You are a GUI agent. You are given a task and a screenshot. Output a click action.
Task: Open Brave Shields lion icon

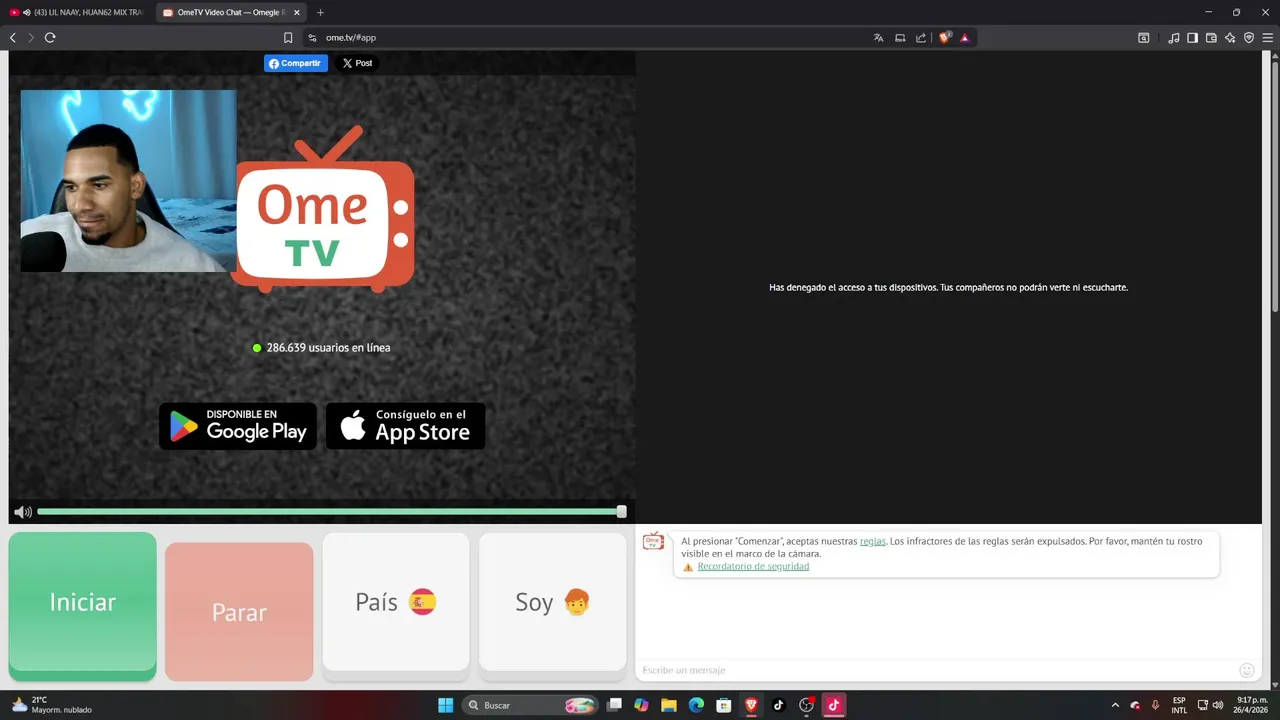(x=945, y=37)
